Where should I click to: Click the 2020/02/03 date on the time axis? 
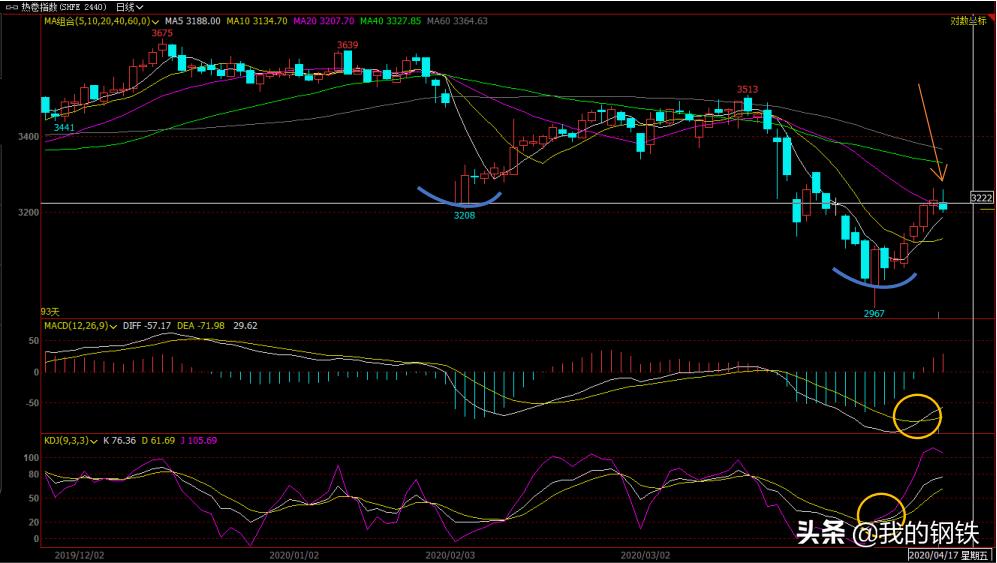point(451,554)
